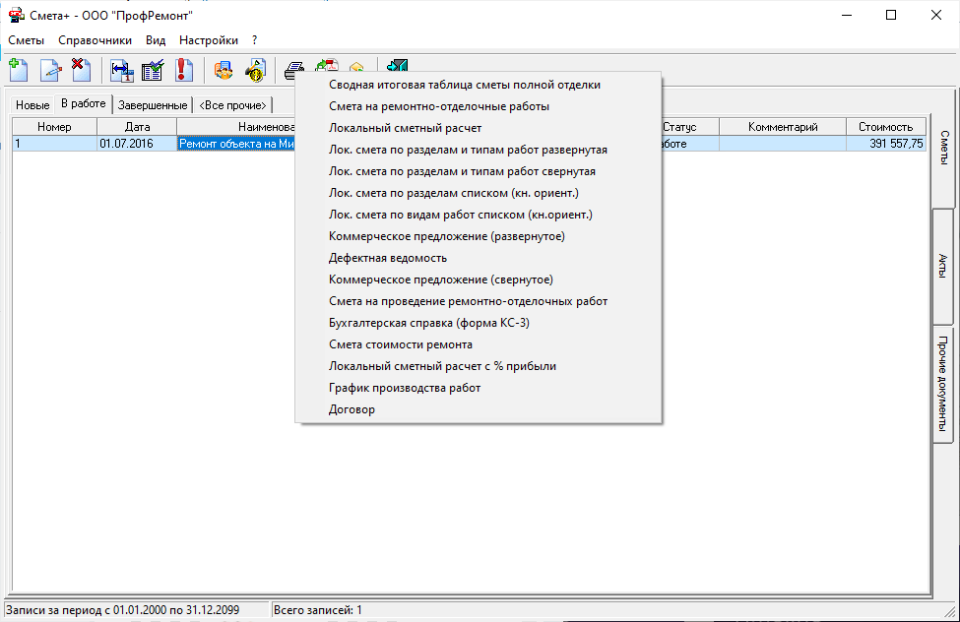
Task: Choose Локальный сметный расчет с % прибыли
Action: pyautogui.click(x=478, y=366)
